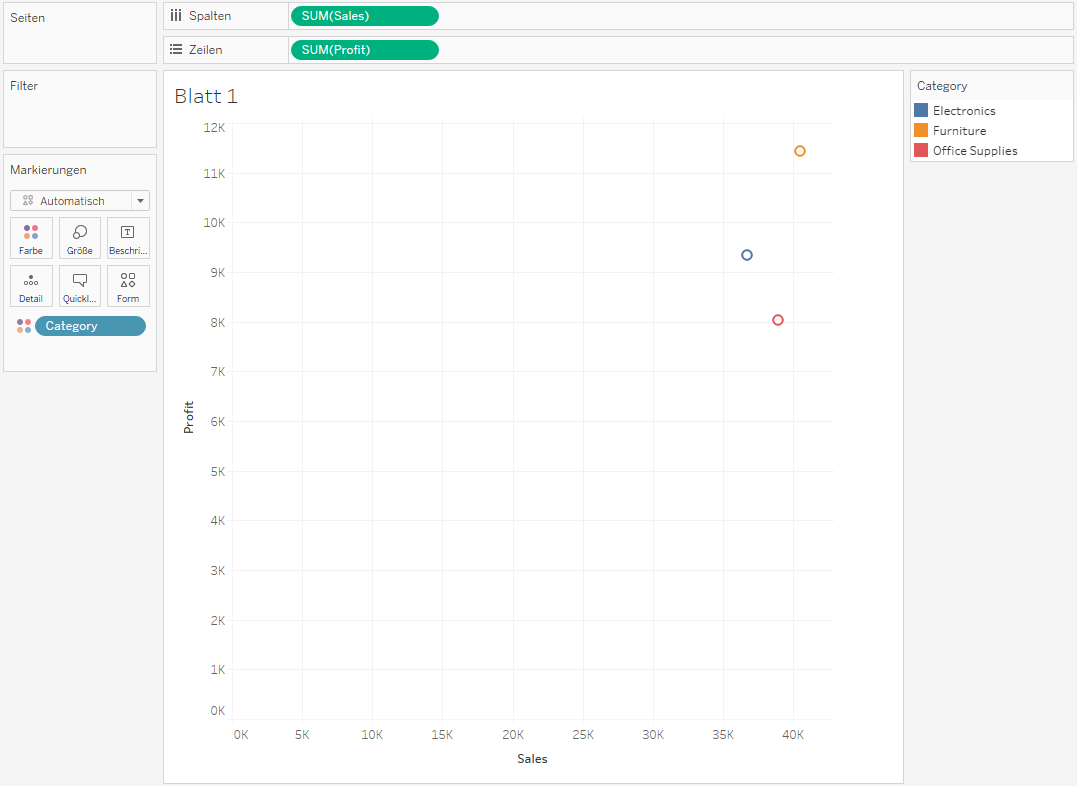This screenshot has width=1077, height=786.
Task: Open the Farbe color marks card
Action: 31,238
